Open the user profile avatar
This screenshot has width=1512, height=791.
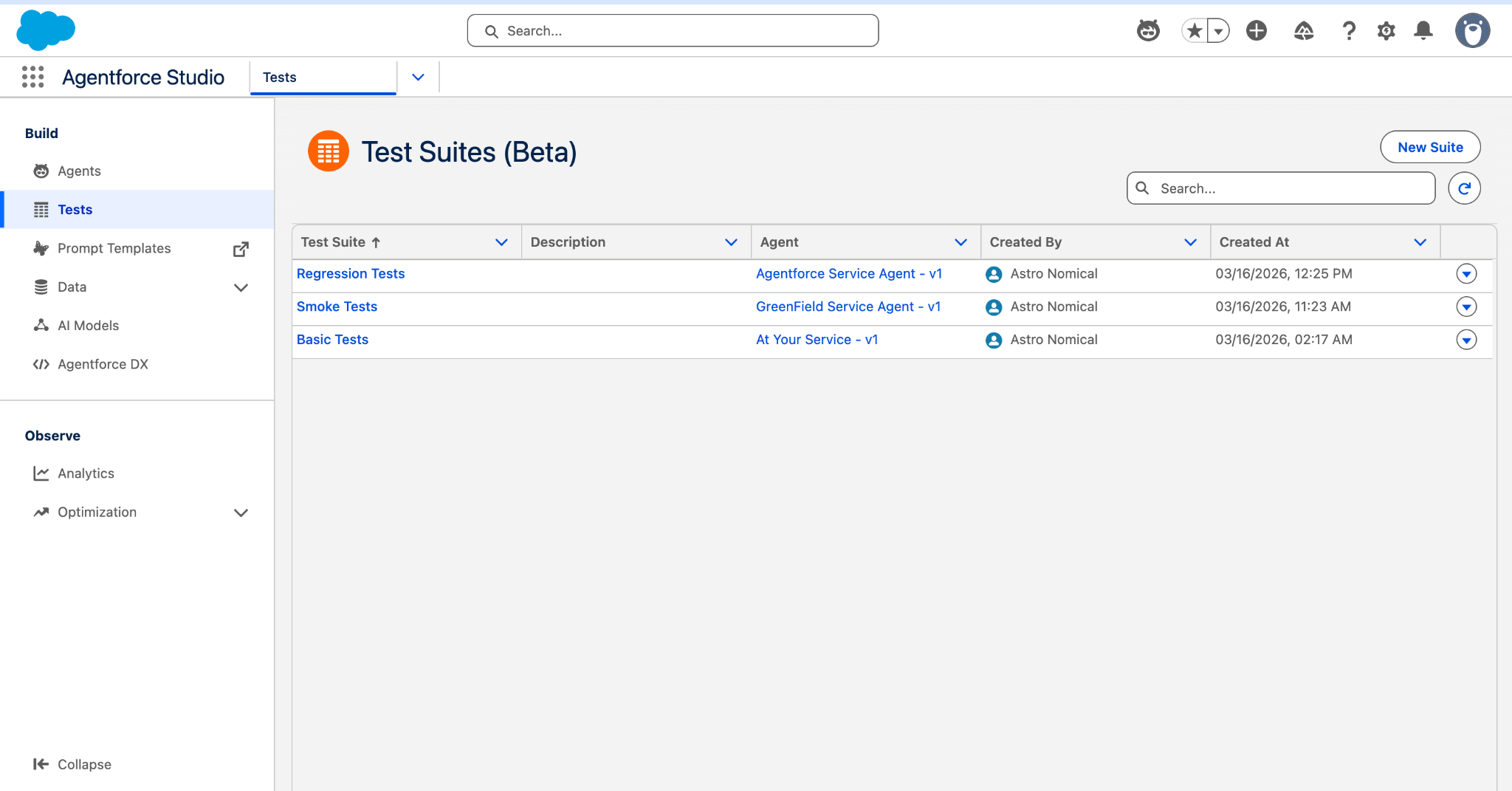click(x=1472, y=31)
